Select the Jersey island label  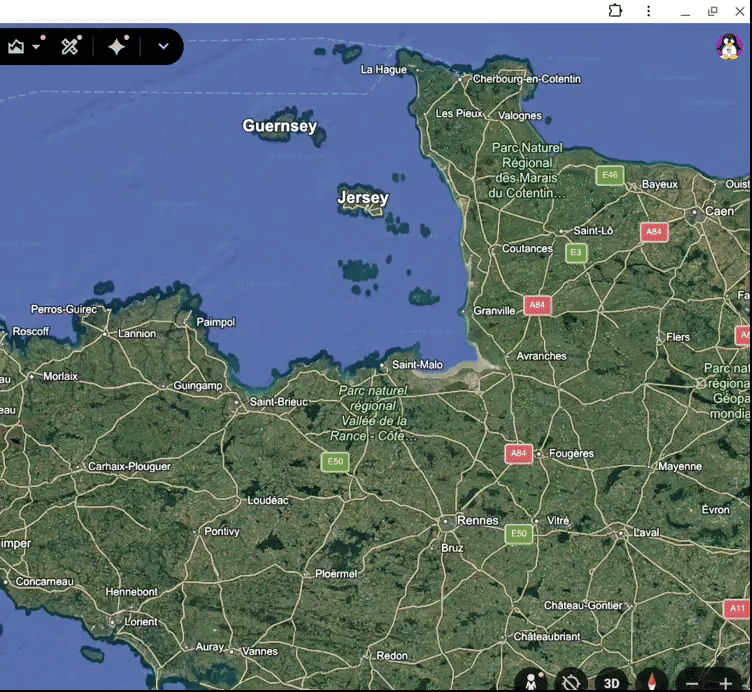click(x=363, y=198)
